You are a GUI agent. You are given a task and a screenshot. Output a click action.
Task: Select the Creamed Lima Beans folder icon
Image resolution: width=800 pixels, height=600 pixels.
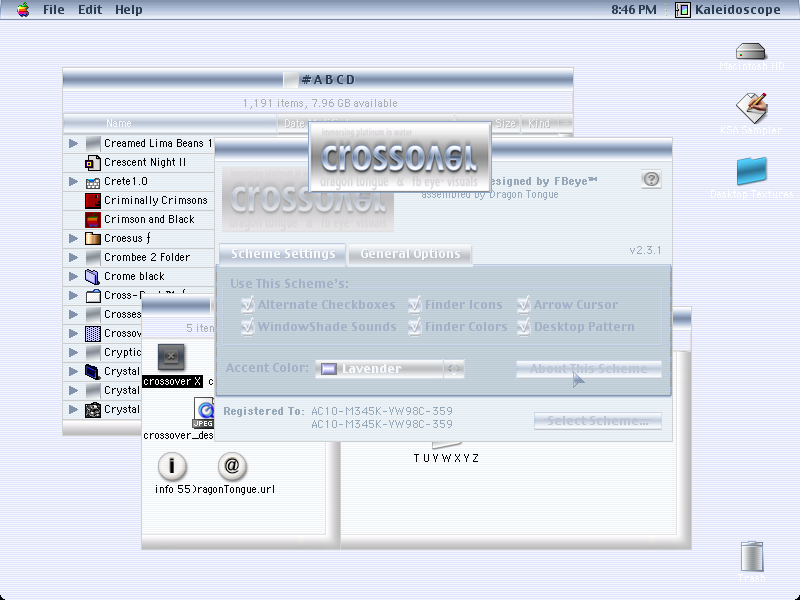coord(93,143)
